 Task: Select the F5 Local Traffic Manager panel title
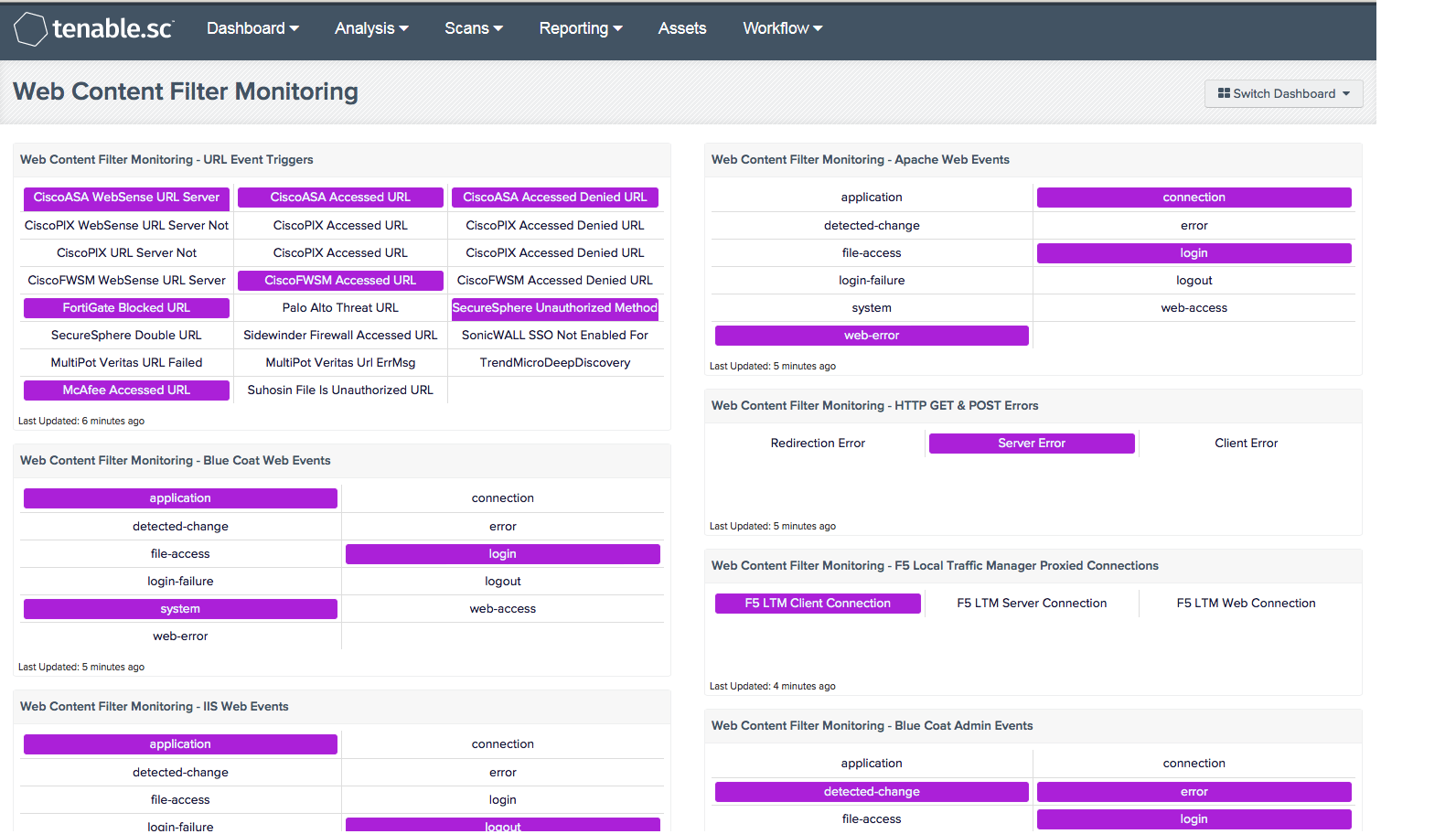pyautogui.click(x=935, y=565)
